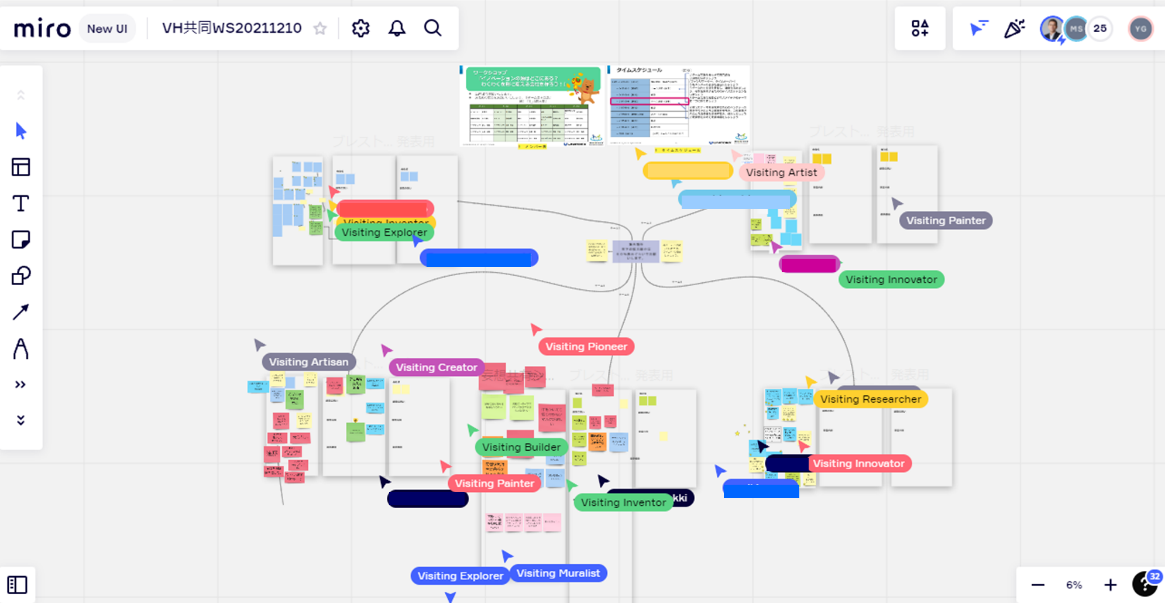
Task: Open board settings gear icon
Action: [x=361, y=28]
